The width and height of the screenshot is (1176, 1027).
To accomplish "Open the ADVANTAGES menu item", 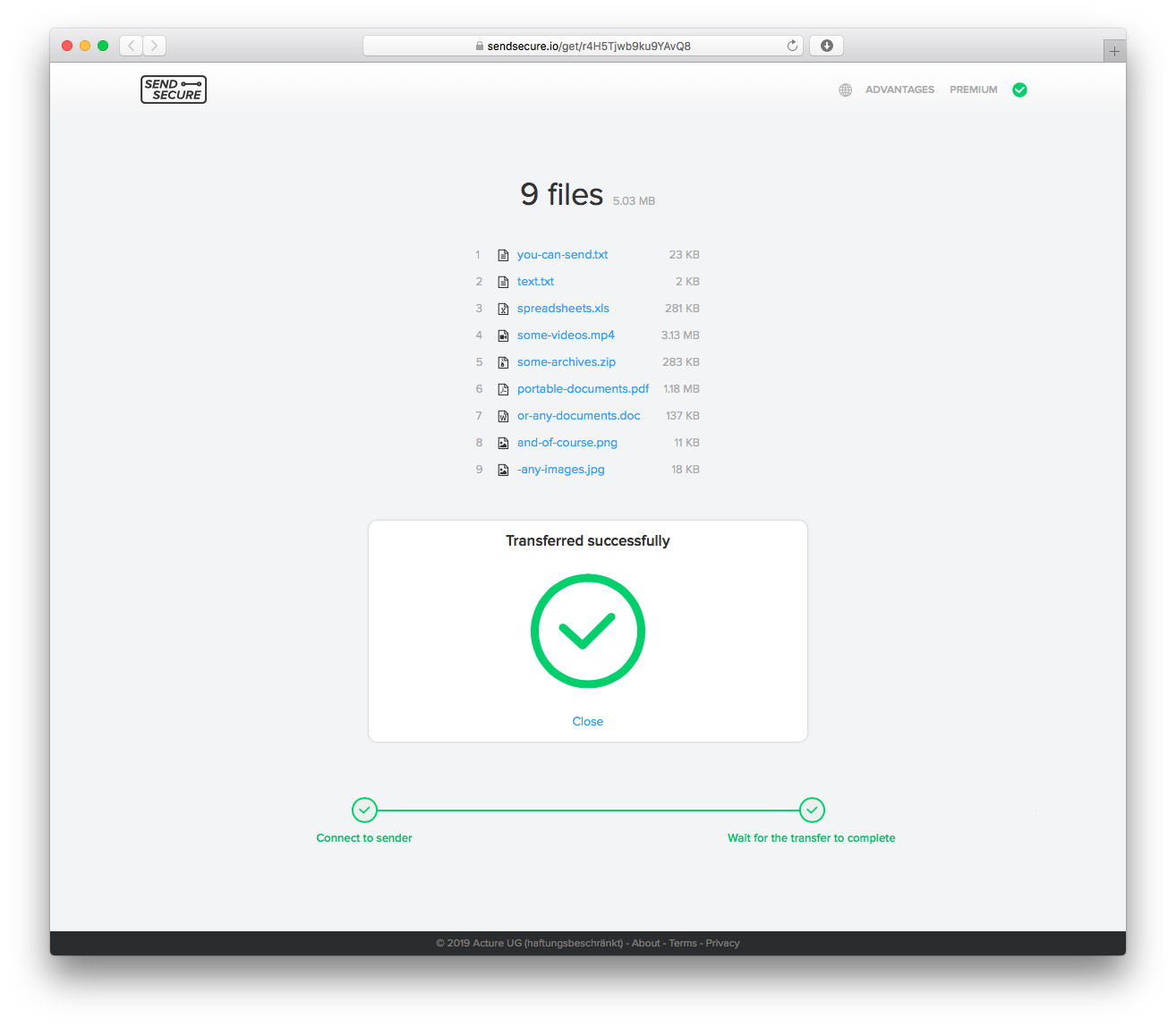I will coord(899,89).
